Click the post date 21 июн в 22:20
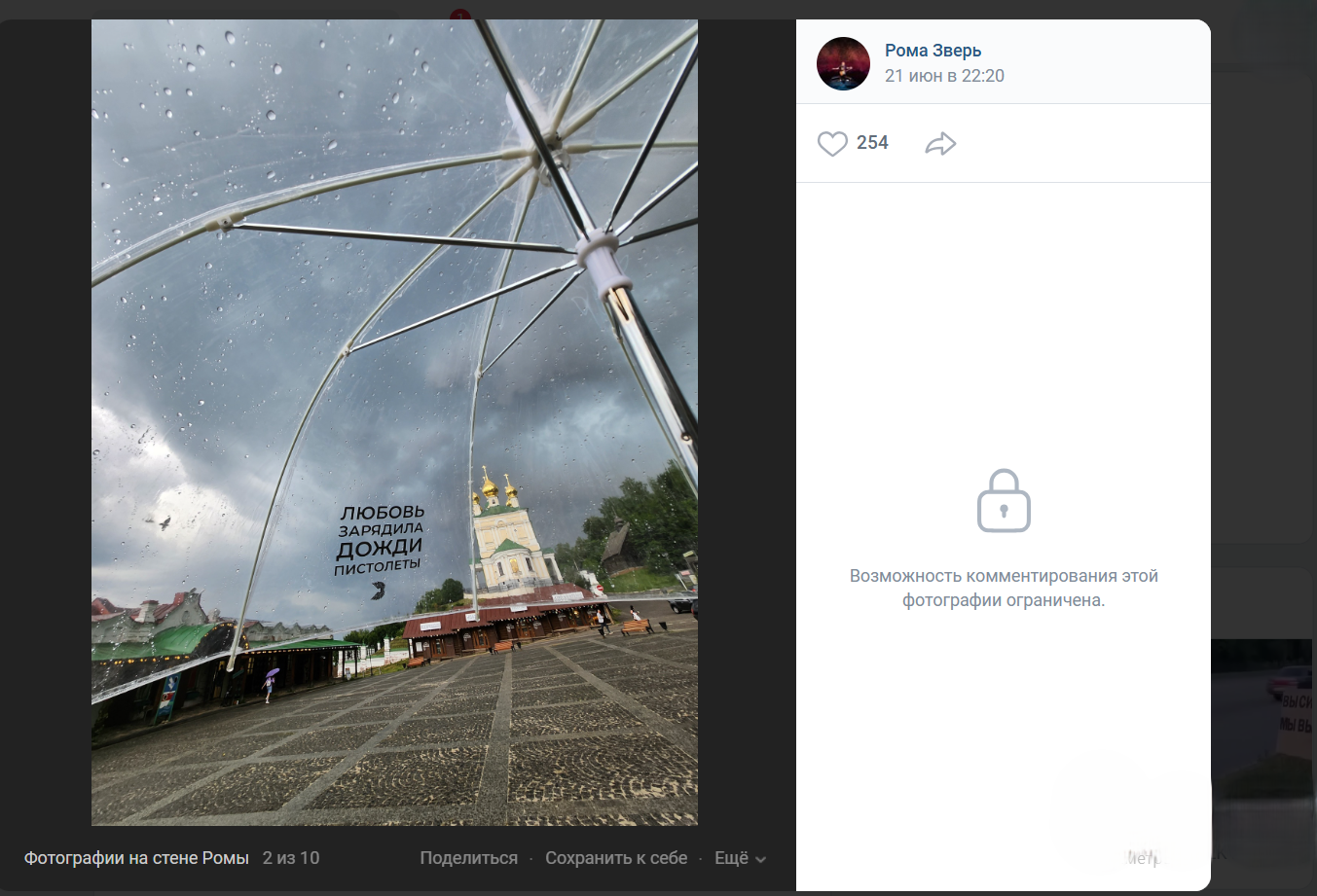Viewport: 1317px width, 896px height. point(944,76)
